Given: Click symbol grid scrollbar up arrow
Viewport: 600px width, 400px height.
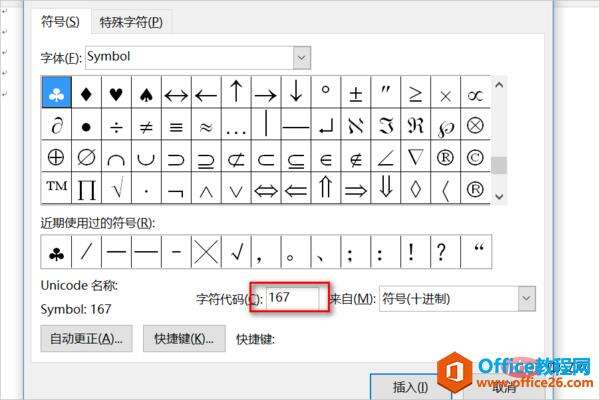Looking at the screenshot, I should 499,85.
